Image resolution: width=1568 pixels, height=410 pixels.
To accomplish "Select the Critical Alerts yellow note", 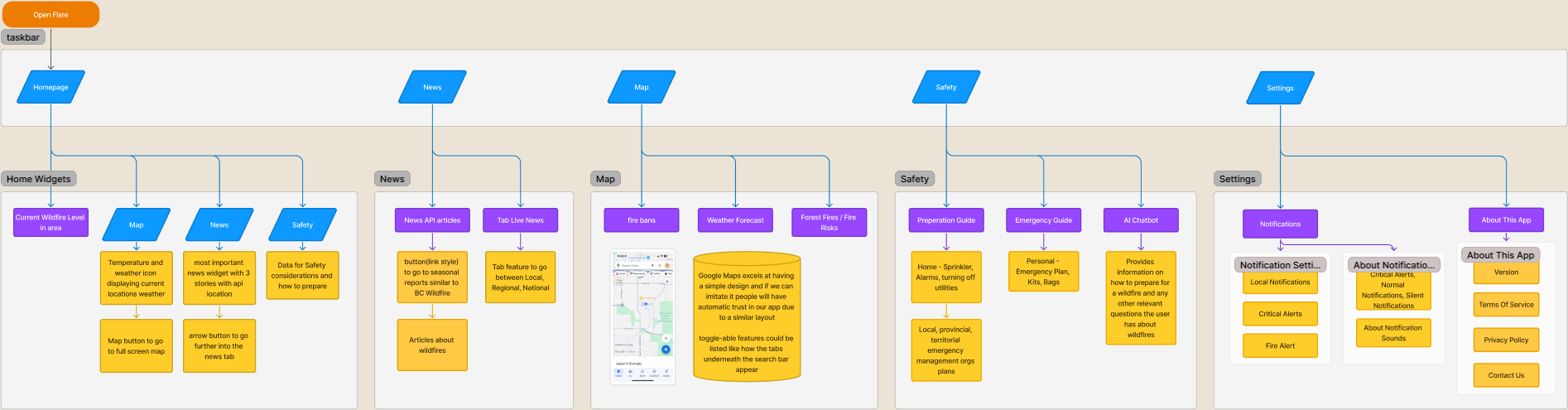I will (1280, 314).
